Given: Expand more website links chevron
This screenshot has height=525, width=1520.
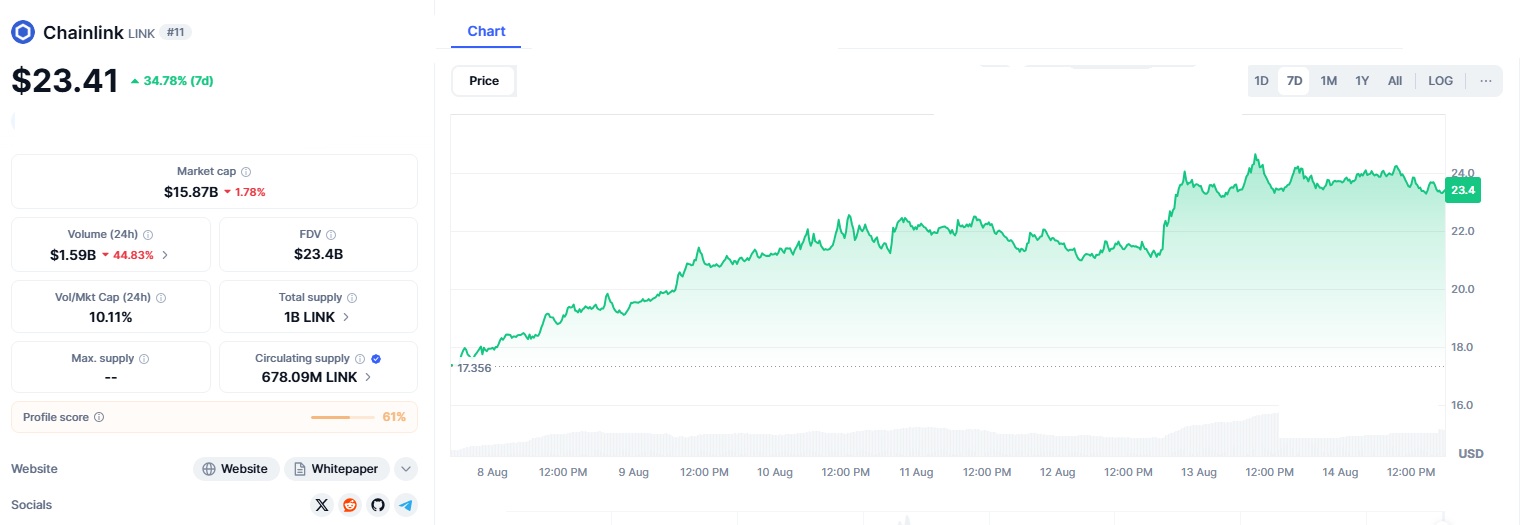Looking at the screenshot, I should pyautogui.click(x=405, y=469).
